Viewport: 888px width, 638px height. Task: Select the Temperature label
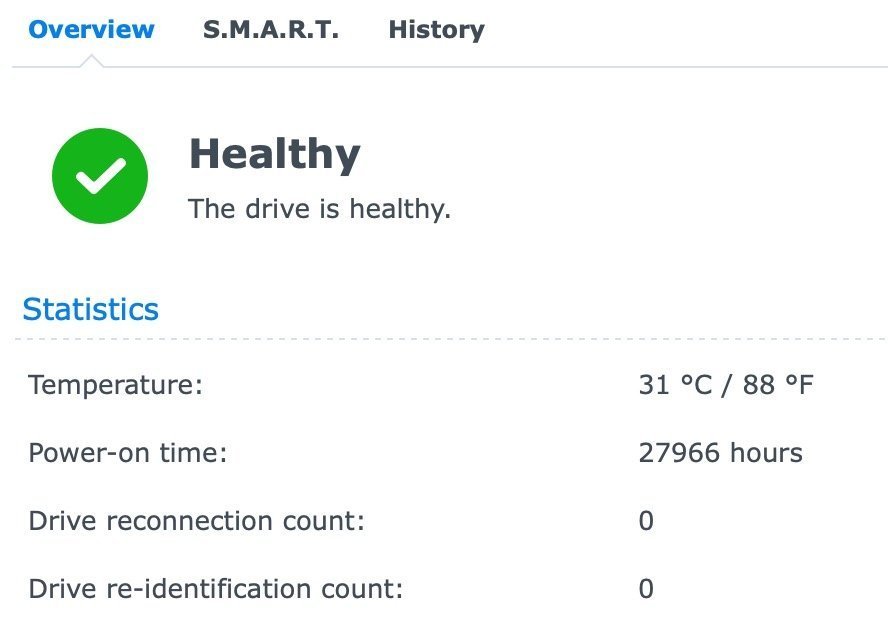point(115,385)
